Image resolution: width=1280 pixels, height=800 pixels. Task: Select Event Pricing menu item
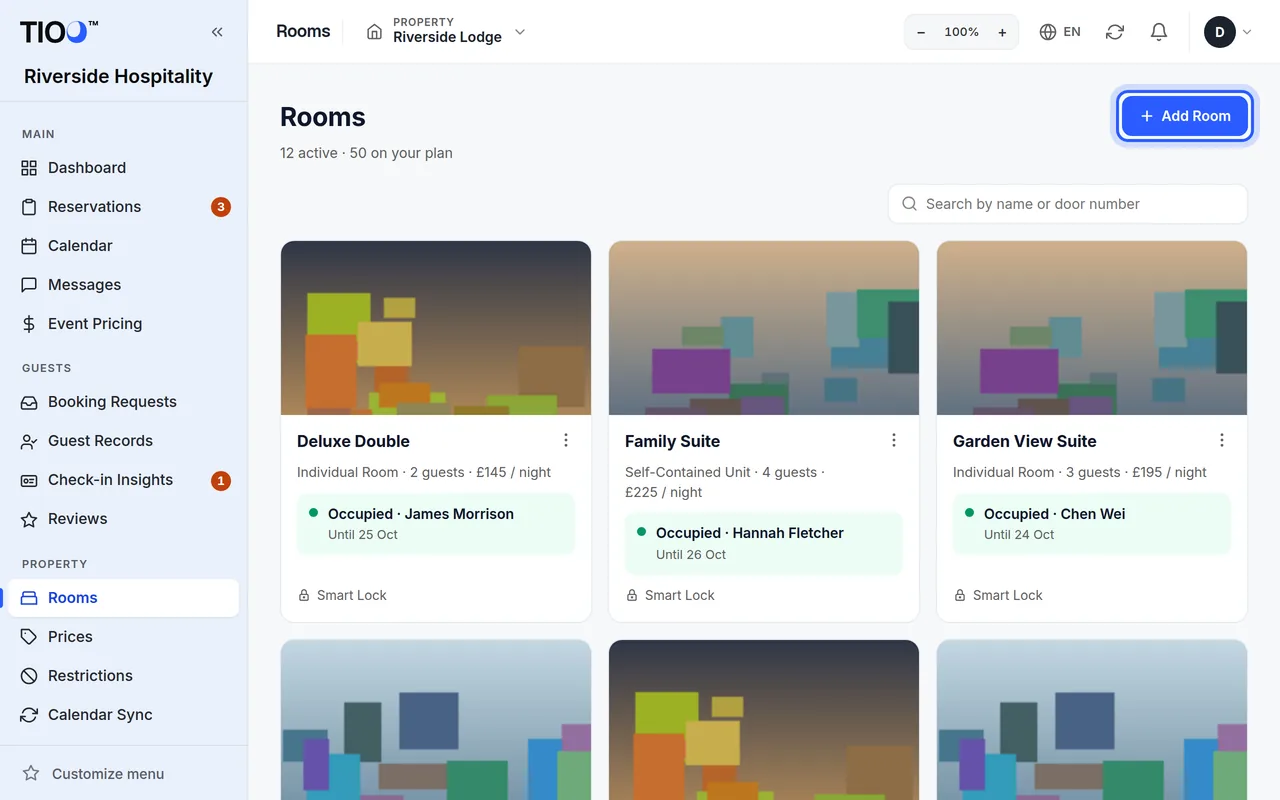(x=123, y=324)
